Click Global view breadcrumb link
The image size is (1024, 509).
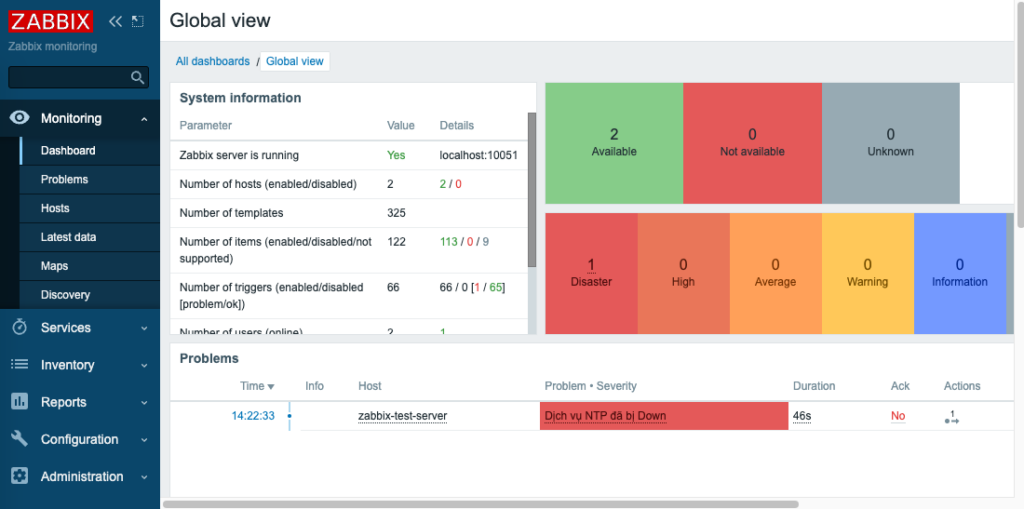click(x=295, y=61)
